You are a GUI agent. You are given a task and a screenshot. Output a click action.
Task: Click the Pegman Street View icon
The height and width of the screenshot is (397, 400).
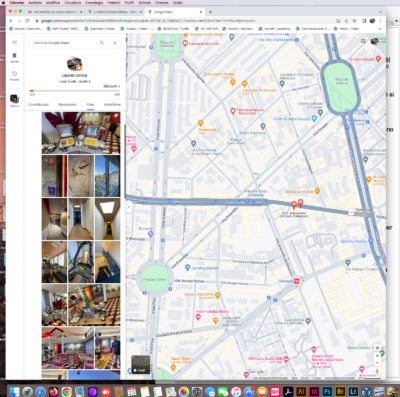[x=377, y=371]
